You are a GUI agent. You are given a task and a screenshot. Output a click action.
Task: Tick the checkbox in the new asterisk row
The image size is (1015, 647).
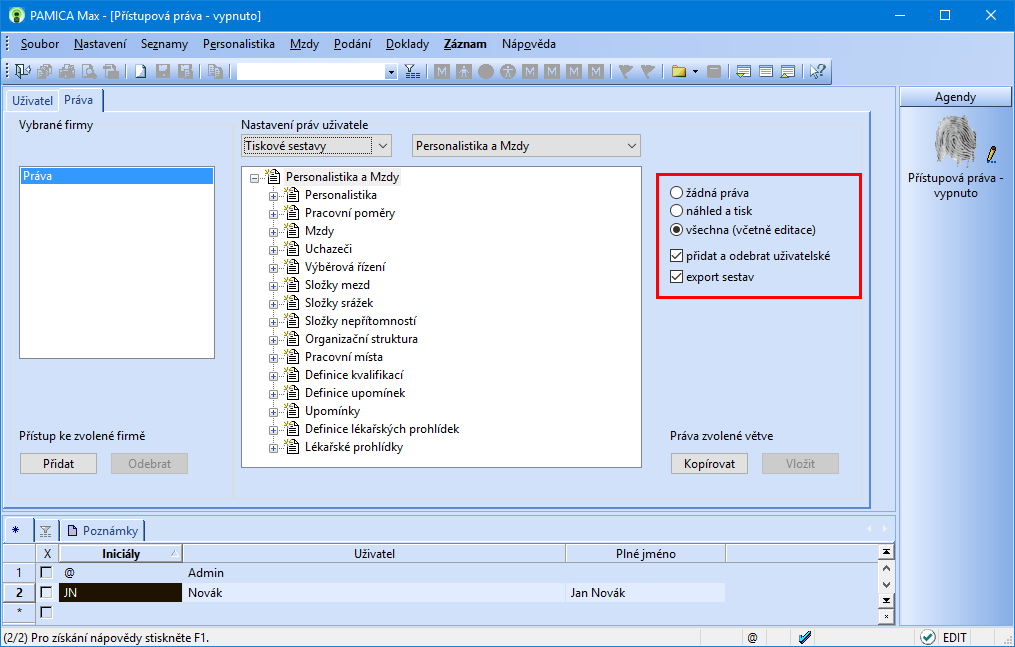(x=46, y=612)
